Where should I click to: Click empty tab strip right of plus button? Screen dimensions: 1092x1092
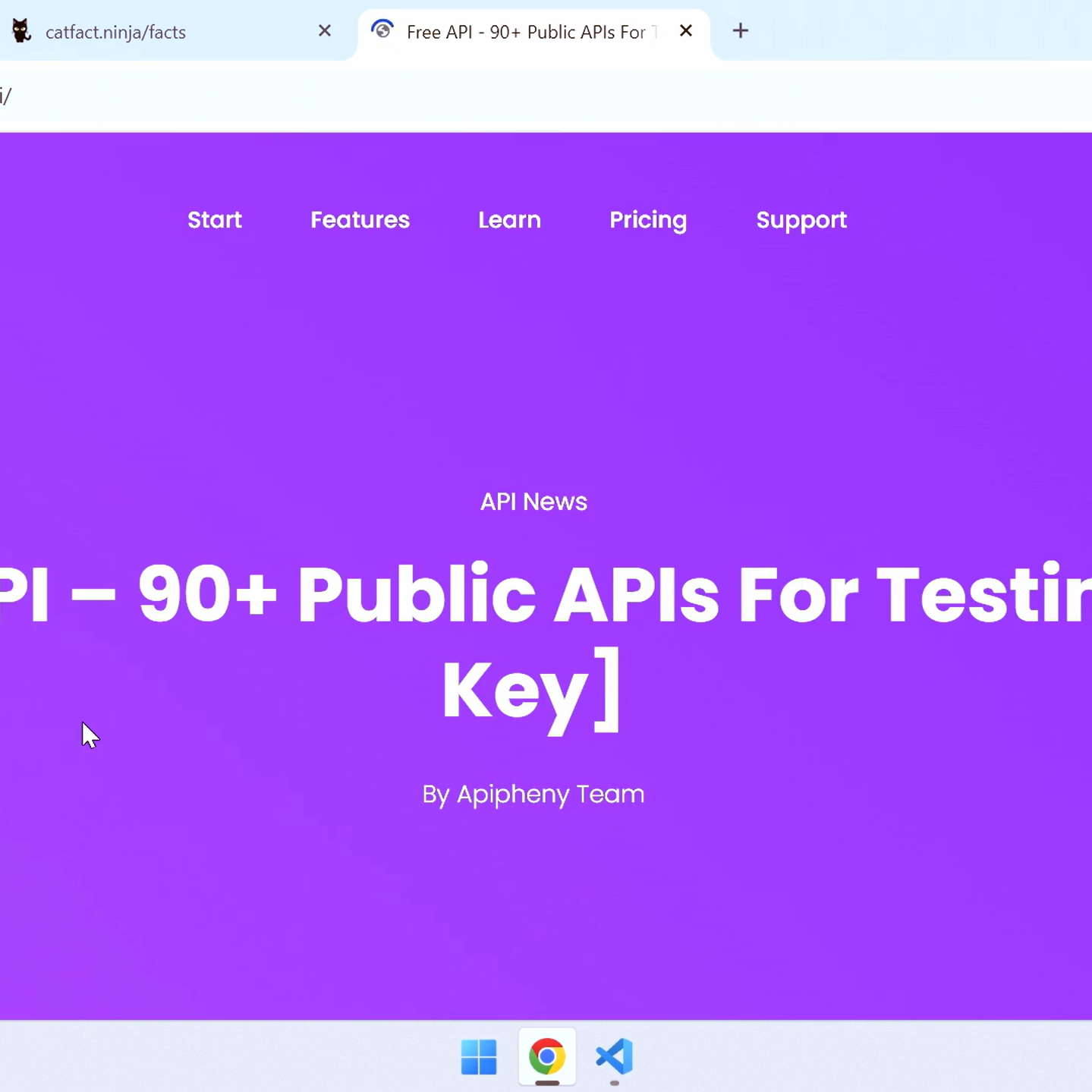pyautogui.click(x=911, y=31)
